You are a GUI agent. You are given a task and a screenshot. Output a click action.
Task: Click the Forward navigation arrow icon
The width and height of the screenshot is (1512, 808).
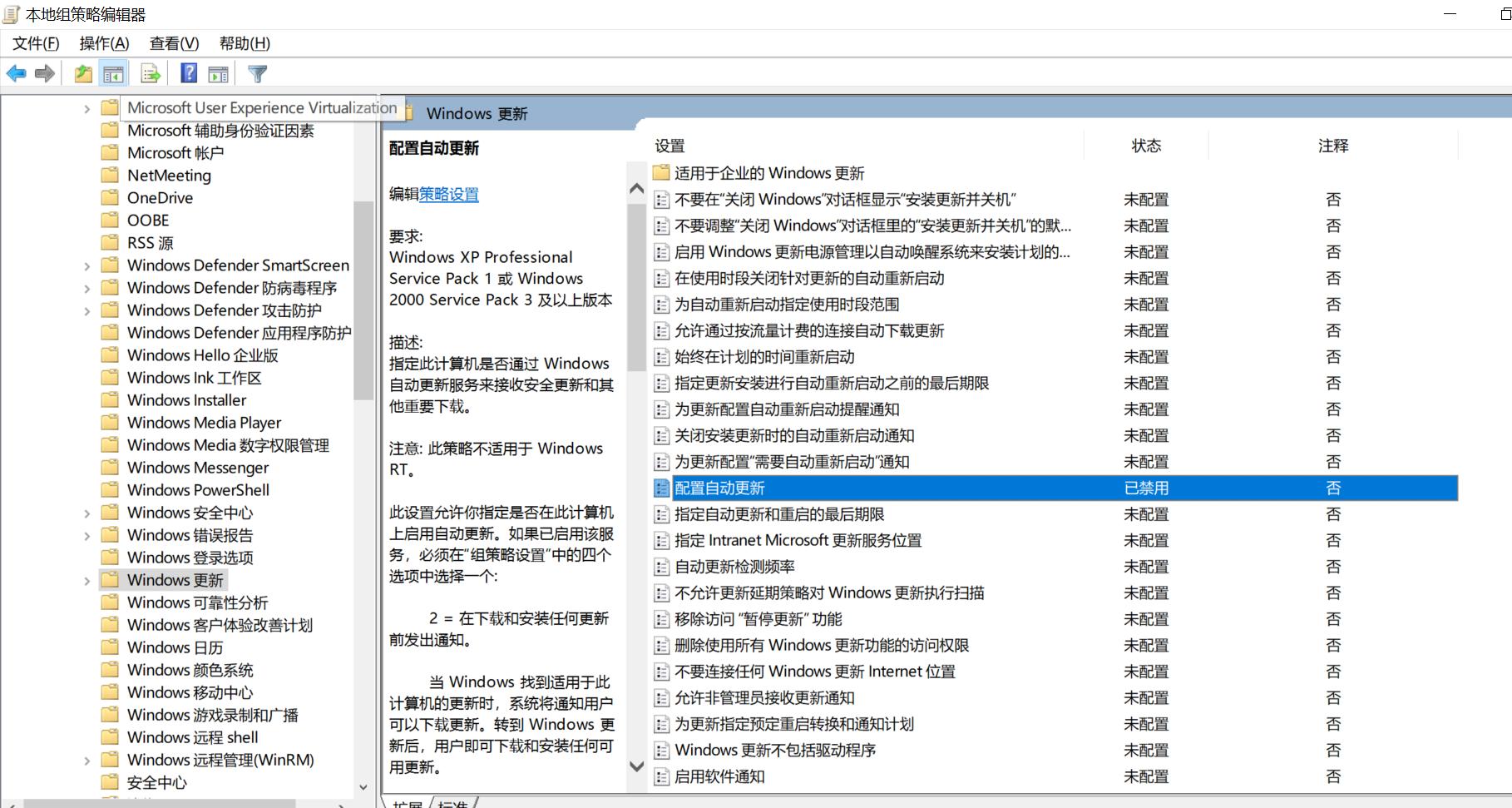pyautogui.click(x=45, y=73)
